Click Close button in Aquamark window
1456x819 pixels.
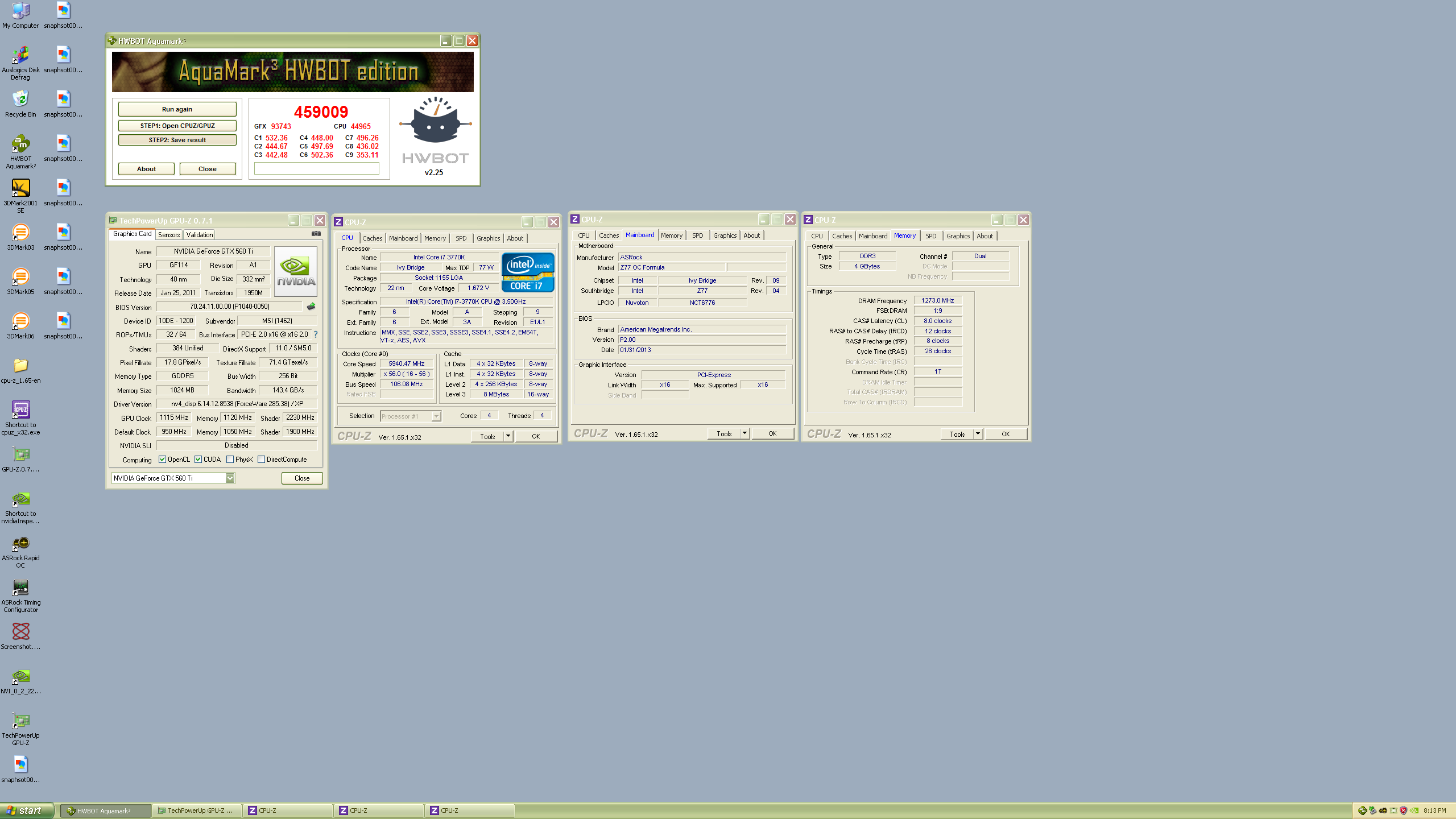208,169
